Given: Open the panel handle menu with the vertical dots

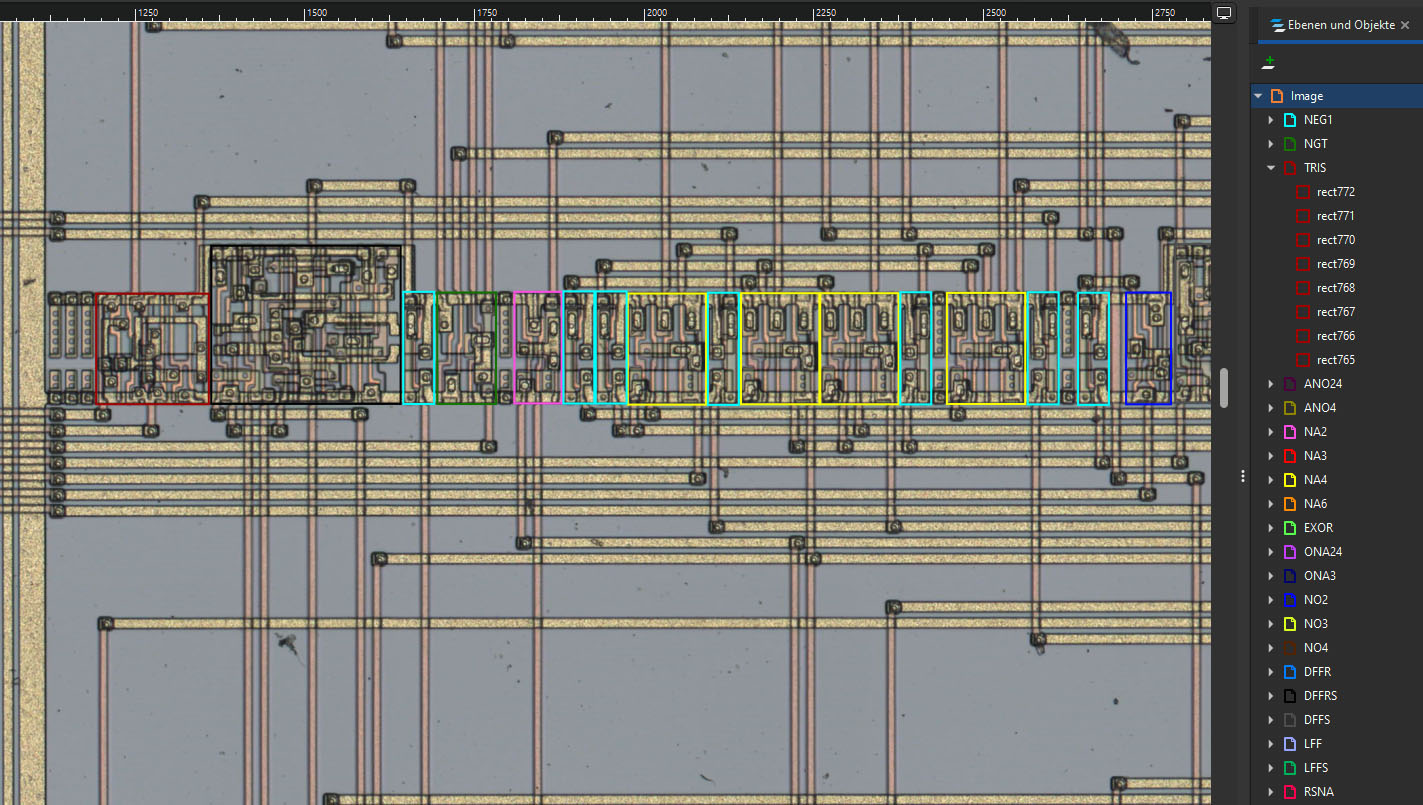Looking at the screenshot, I should (x=1242, y=476).
